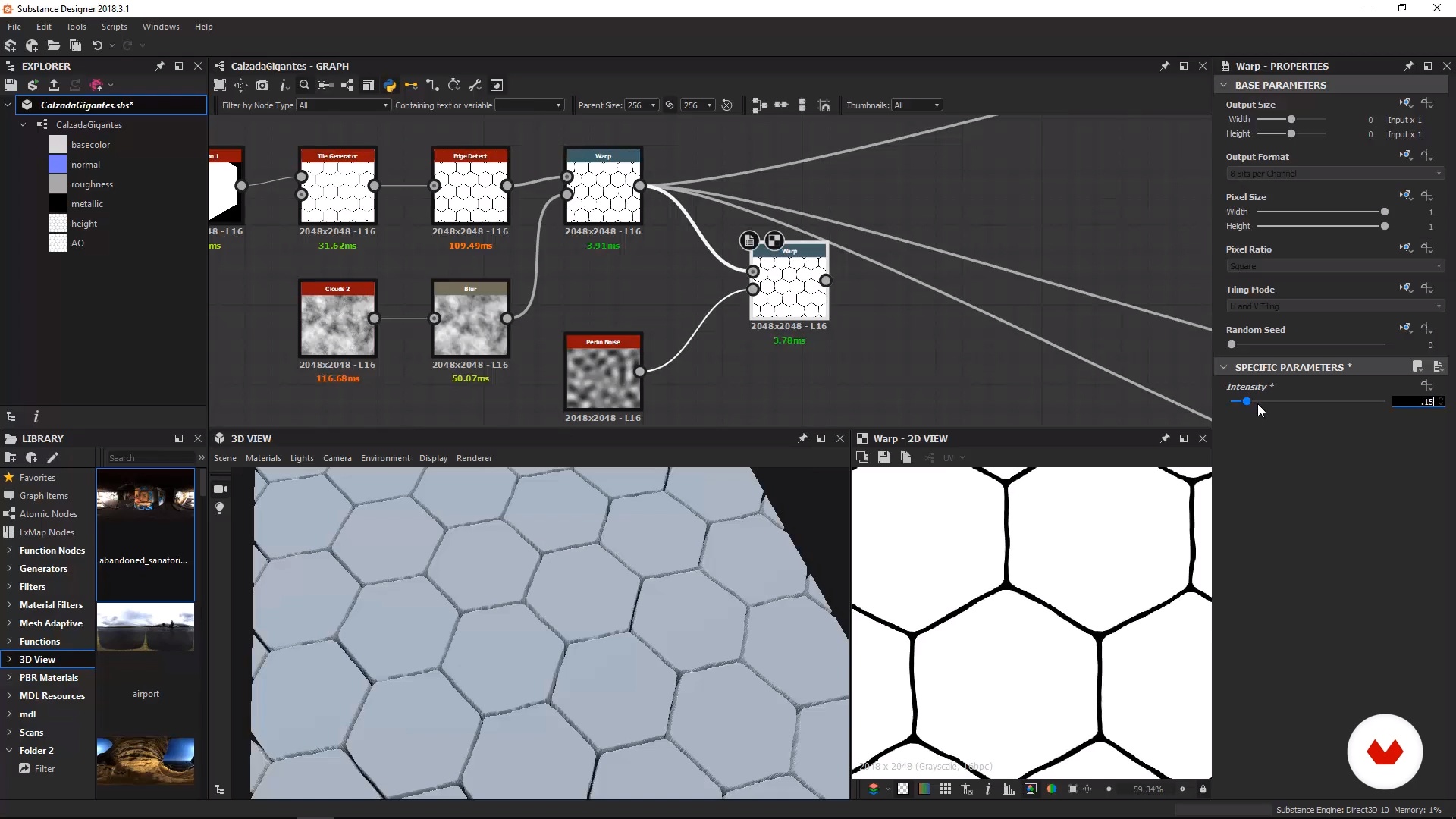Click the camera snapshot icon in graph toolbar
This screenshot has height=819, width=1456.
click(262, 85)
